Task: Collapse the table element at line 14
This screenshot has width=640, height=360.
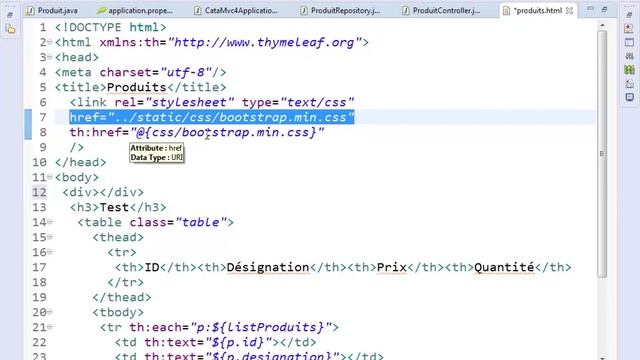Action: coord(50,222)
